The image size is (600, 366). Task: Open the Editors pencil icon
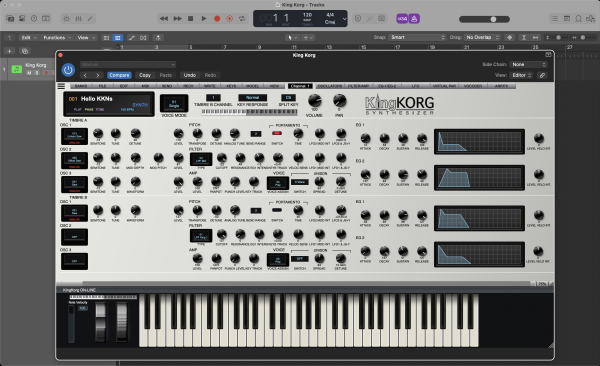click(x=90, y=18)
